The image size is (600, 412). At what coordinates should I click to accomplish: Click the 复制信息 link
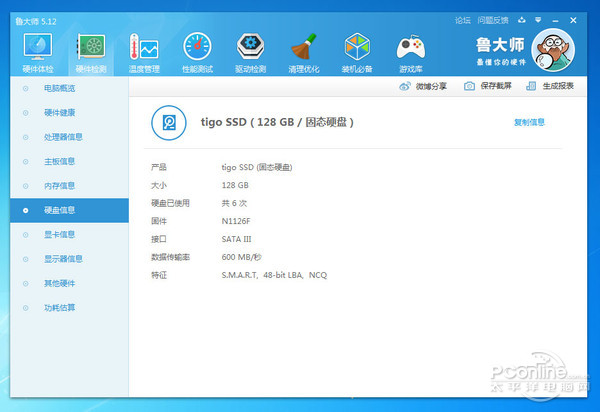click(x=529, y=122)
